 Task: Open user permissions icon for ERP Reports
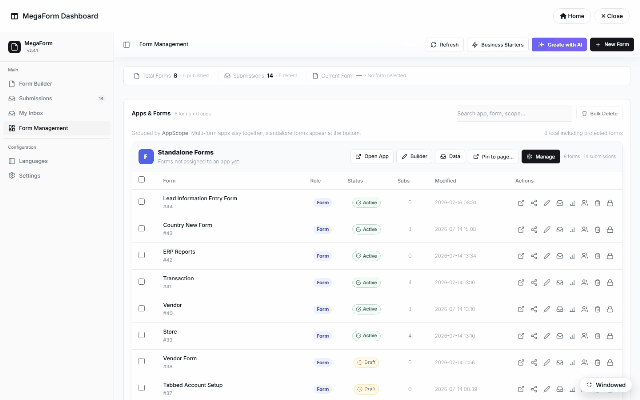584,256
